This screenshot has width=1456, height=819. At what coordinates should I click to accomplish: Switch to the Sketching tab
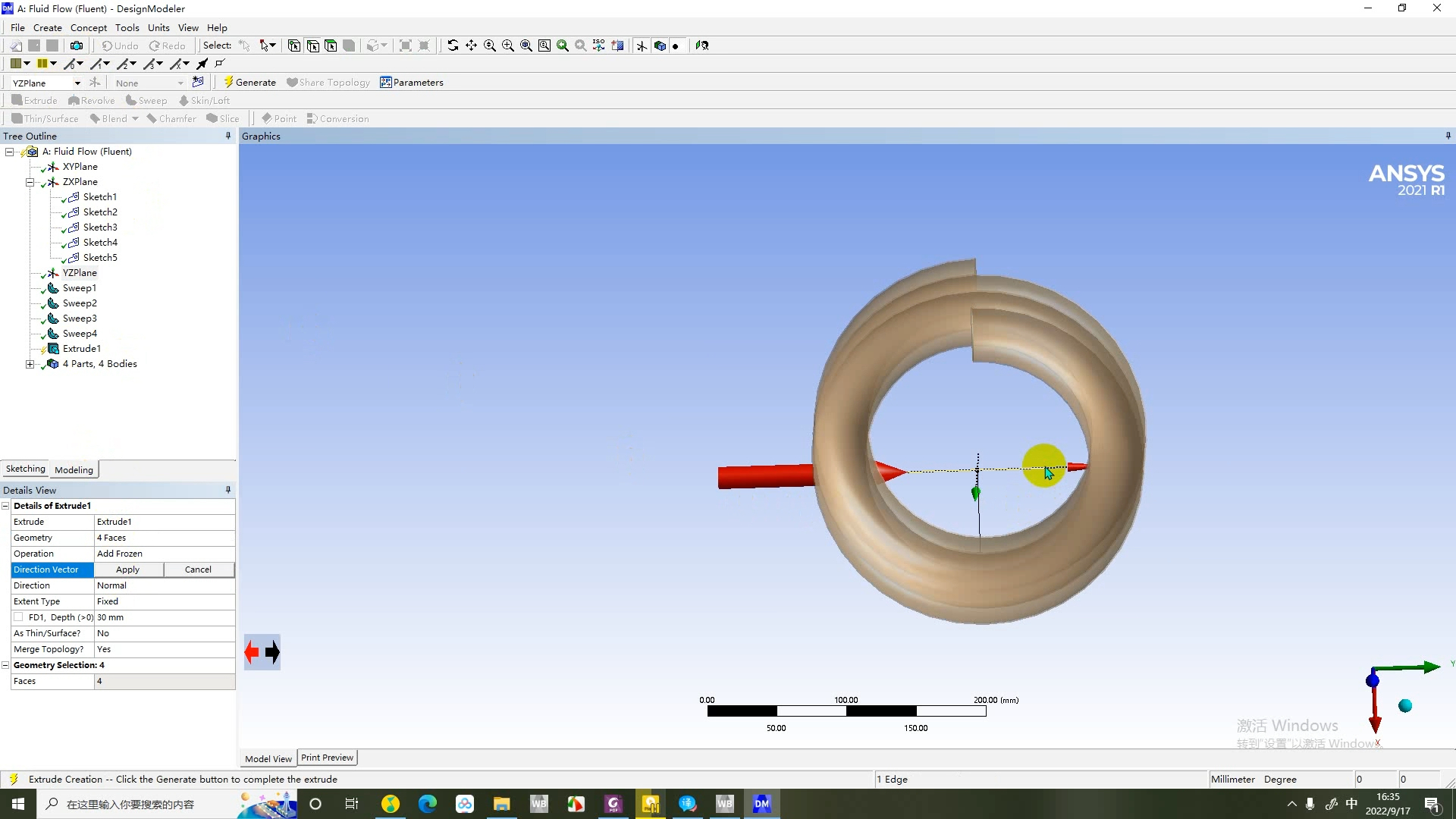(25, 469)
